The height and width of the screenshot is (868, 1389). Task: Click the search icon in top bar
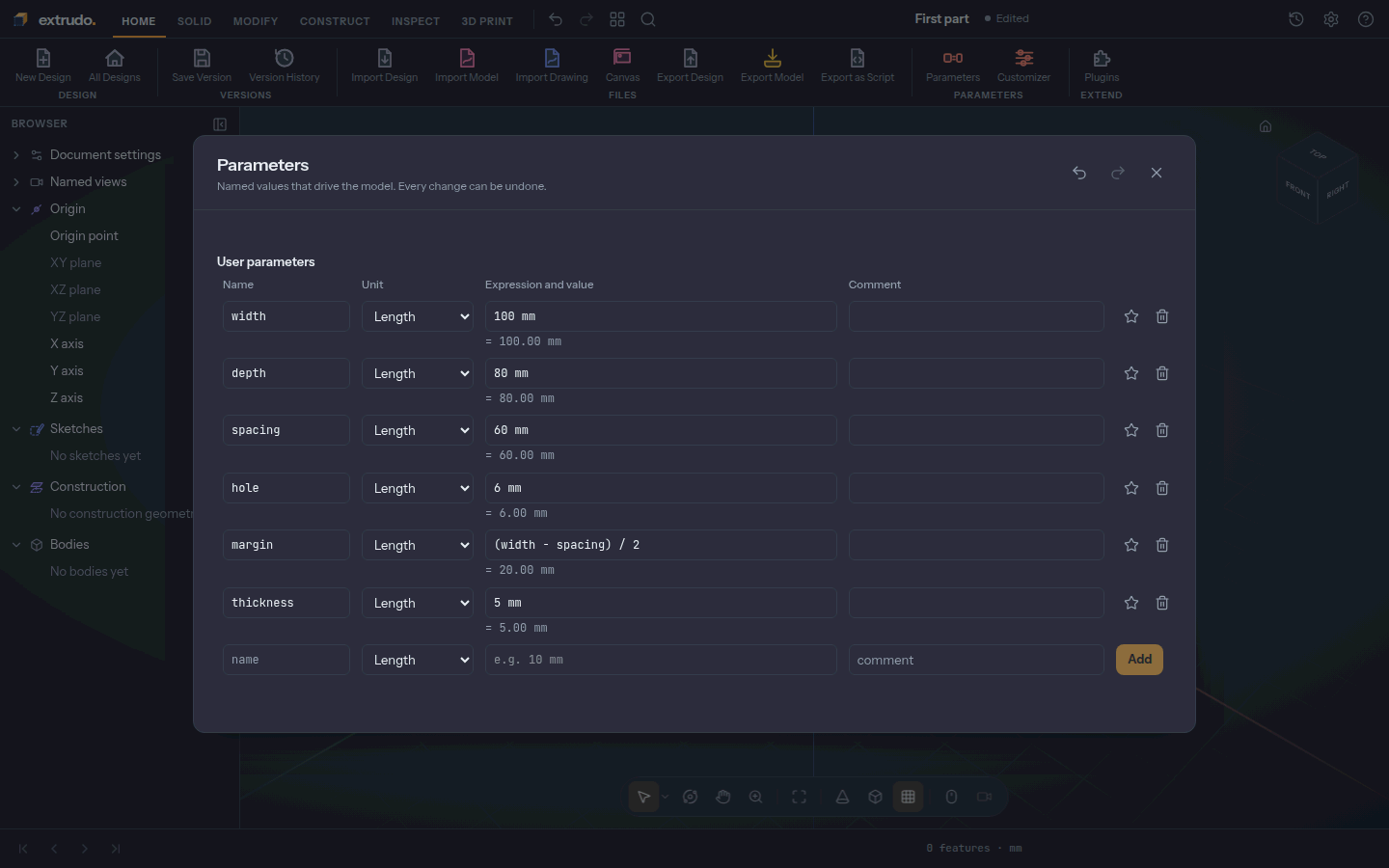[648, 19]
